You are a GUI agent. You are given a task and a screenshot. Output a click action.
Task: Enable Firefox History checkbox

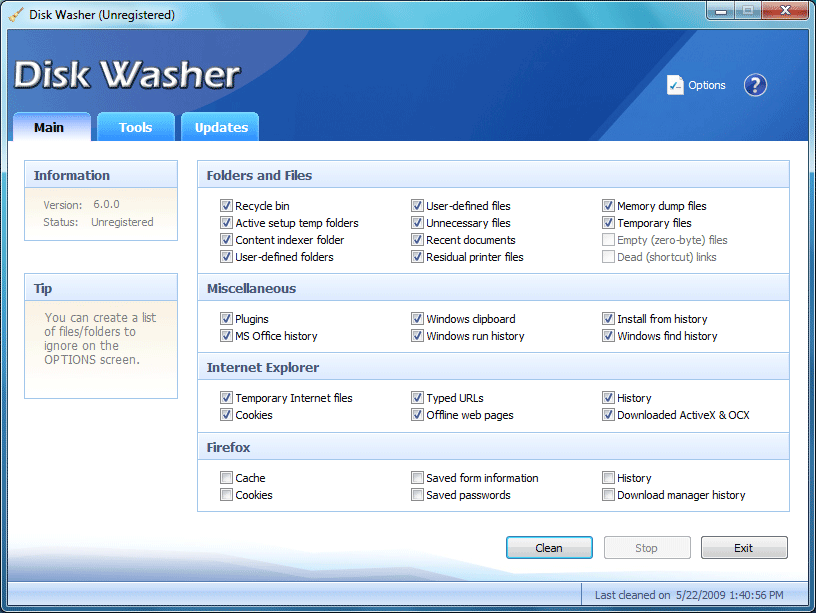coord(608,478)
